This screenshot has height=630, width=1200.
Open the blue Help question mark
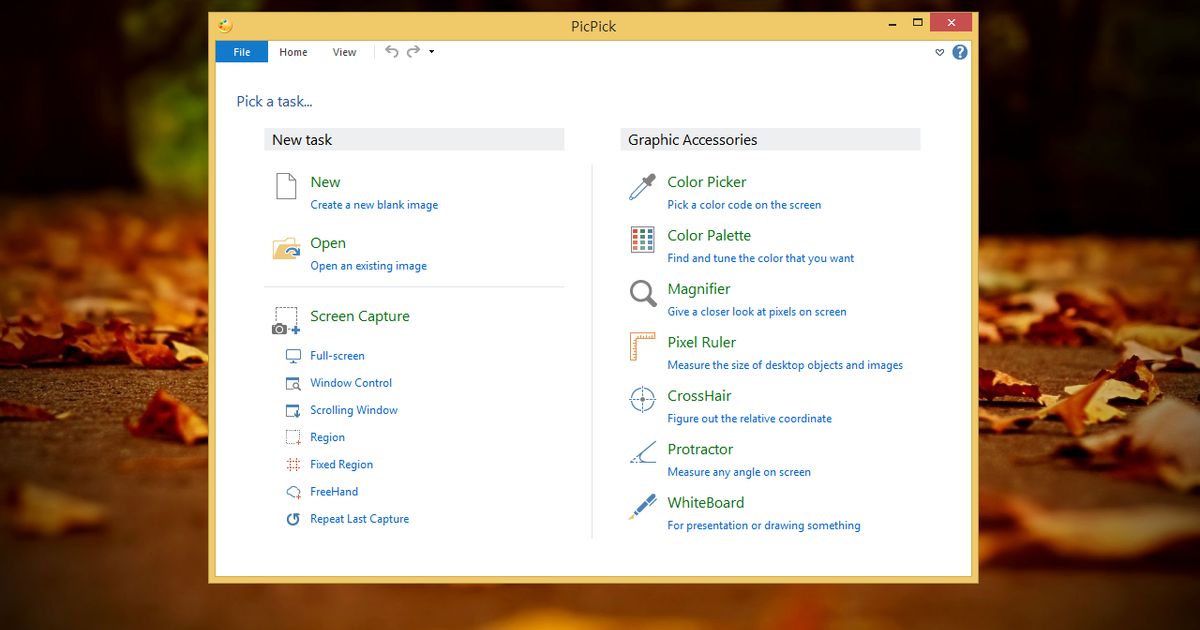960,52
